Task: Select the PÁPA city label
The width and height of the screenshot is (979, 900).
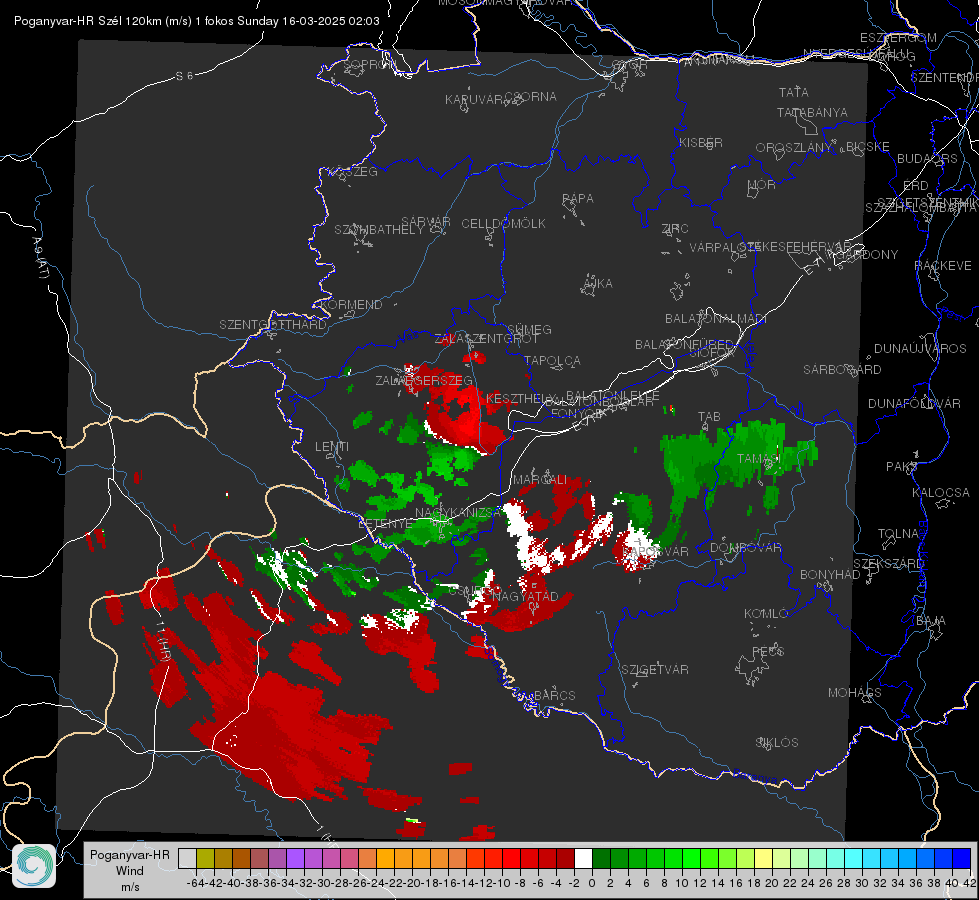Action: [578, 199]
